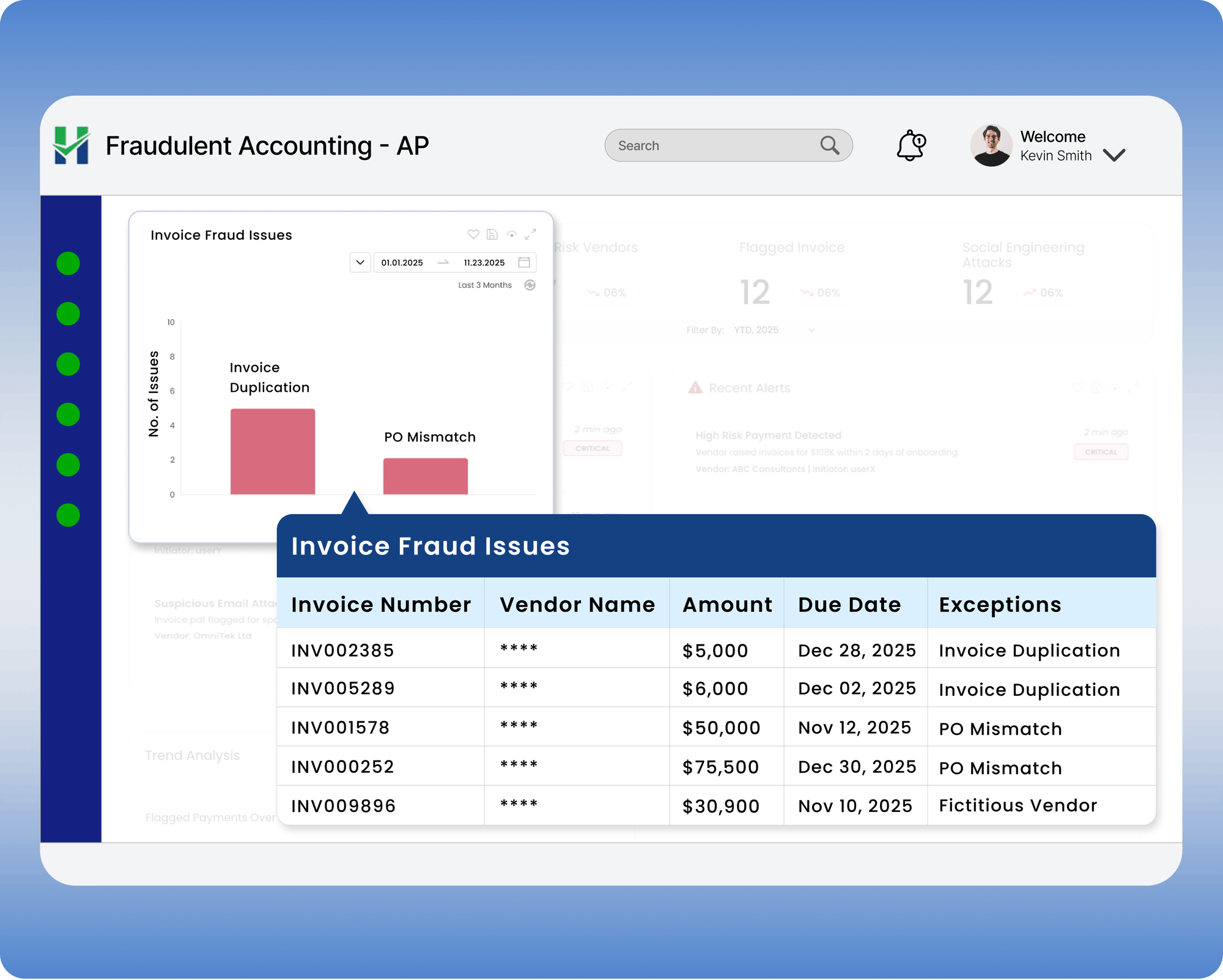1223x980 pixels.
Task: Click the green M app logo
Action: [x=72, y=146]
